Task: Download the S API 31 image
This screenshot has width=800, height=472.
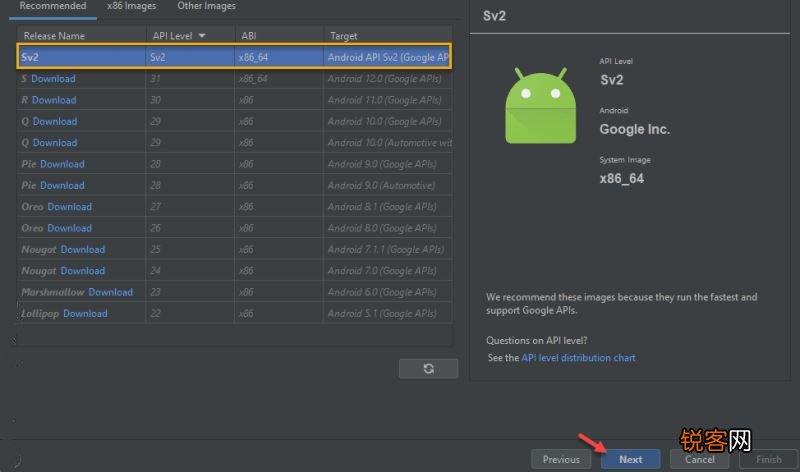Action: (53, 79)
